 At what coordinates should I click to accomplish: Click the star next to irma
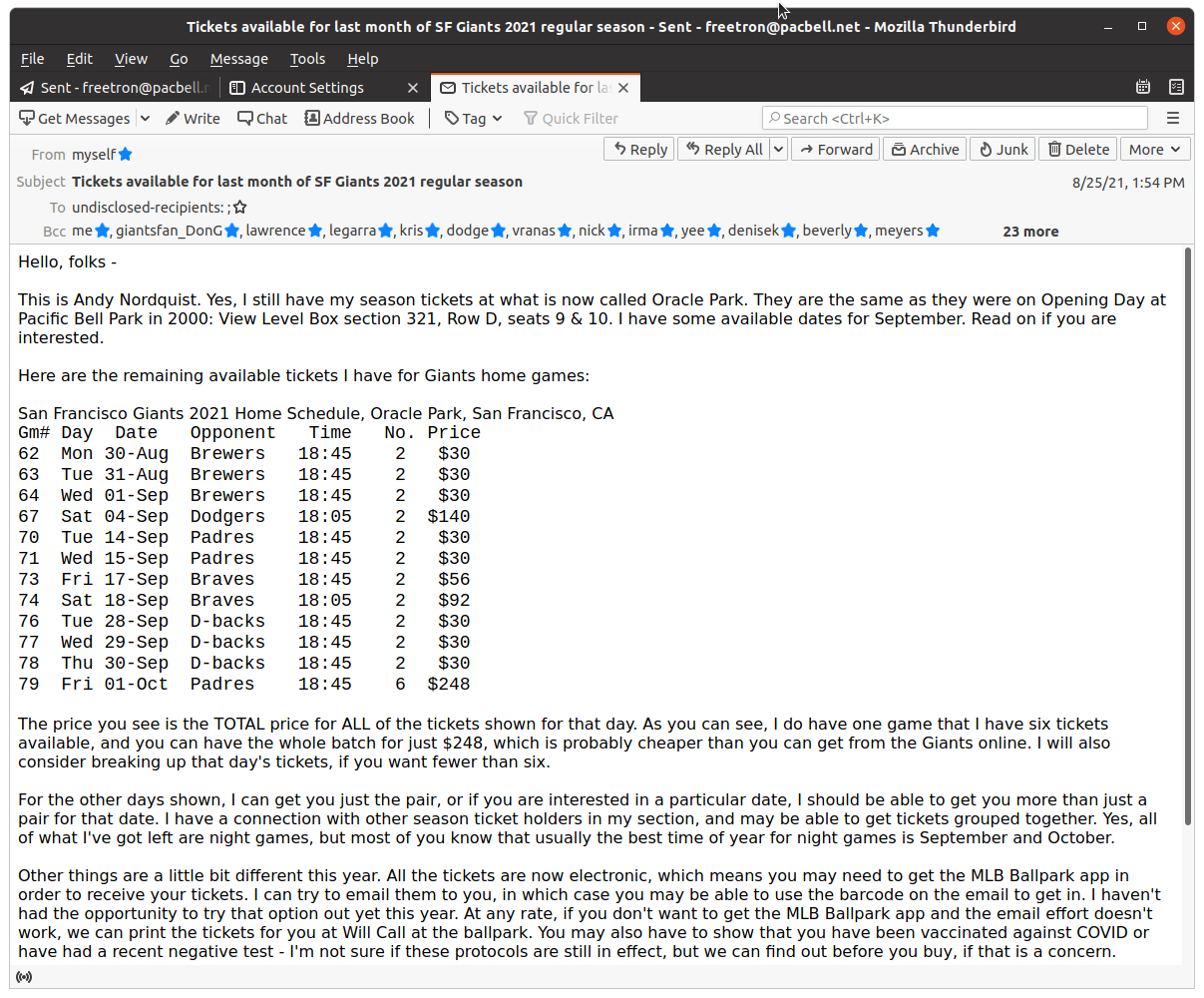click(667, 231)
